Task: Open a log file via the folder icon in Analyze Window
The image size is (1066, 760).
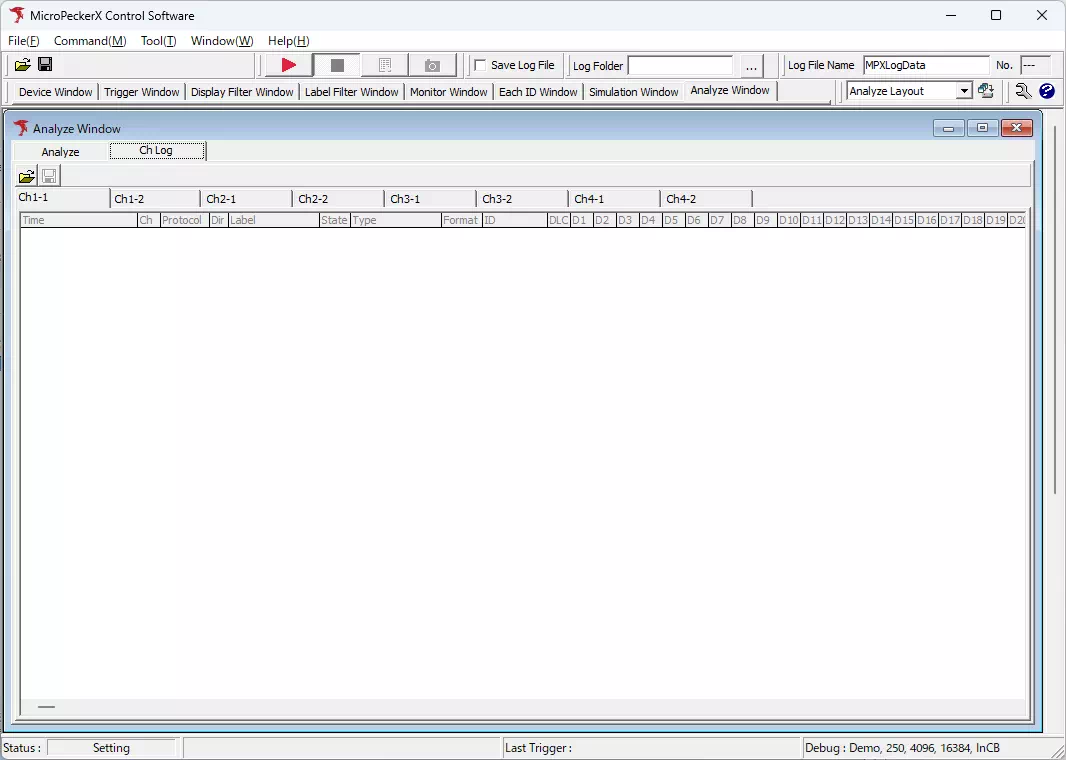Action: pos(26,175)
